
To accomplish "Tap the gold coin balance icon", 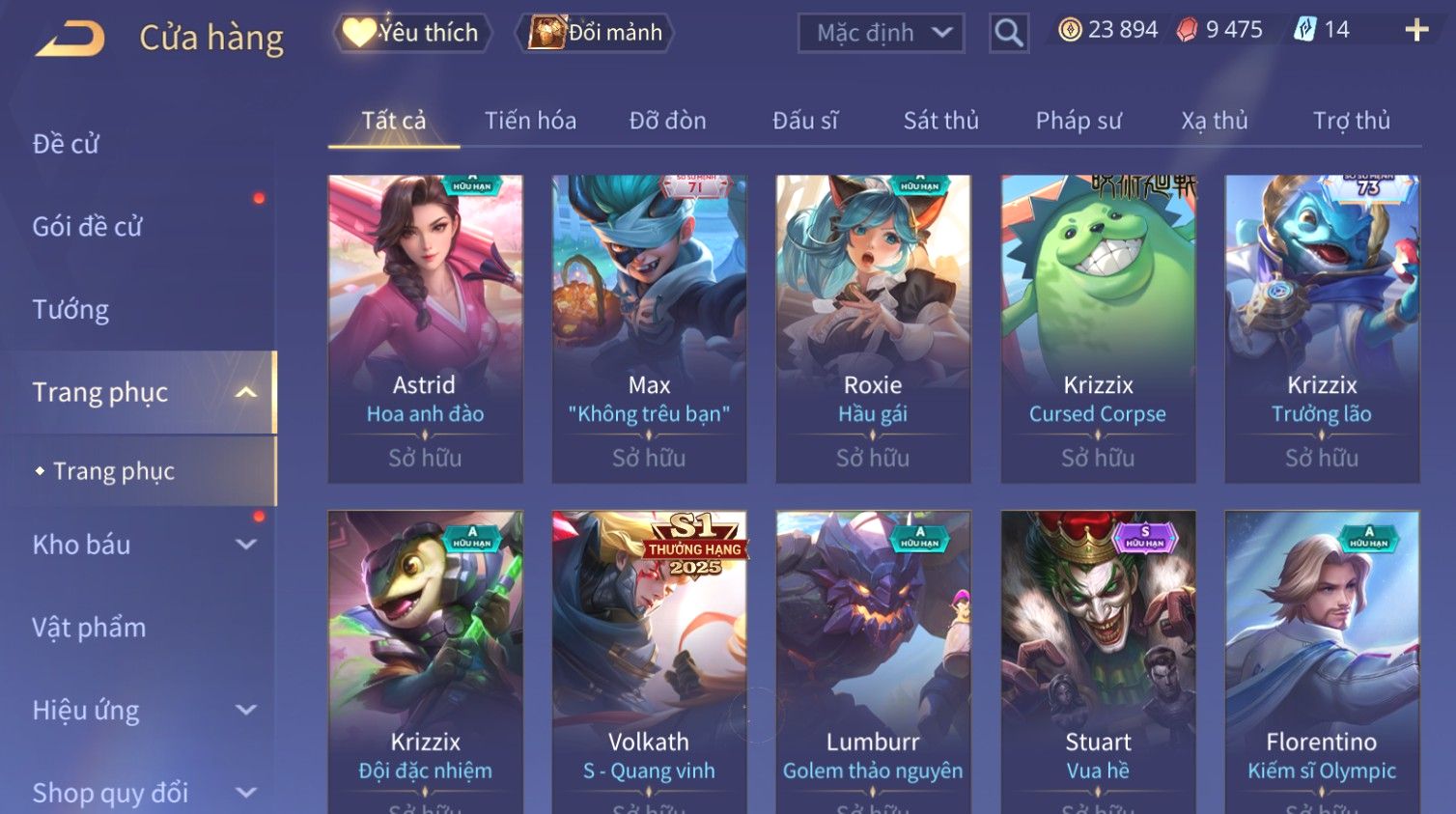I will pyautogui.click(x=1070, y=30).
